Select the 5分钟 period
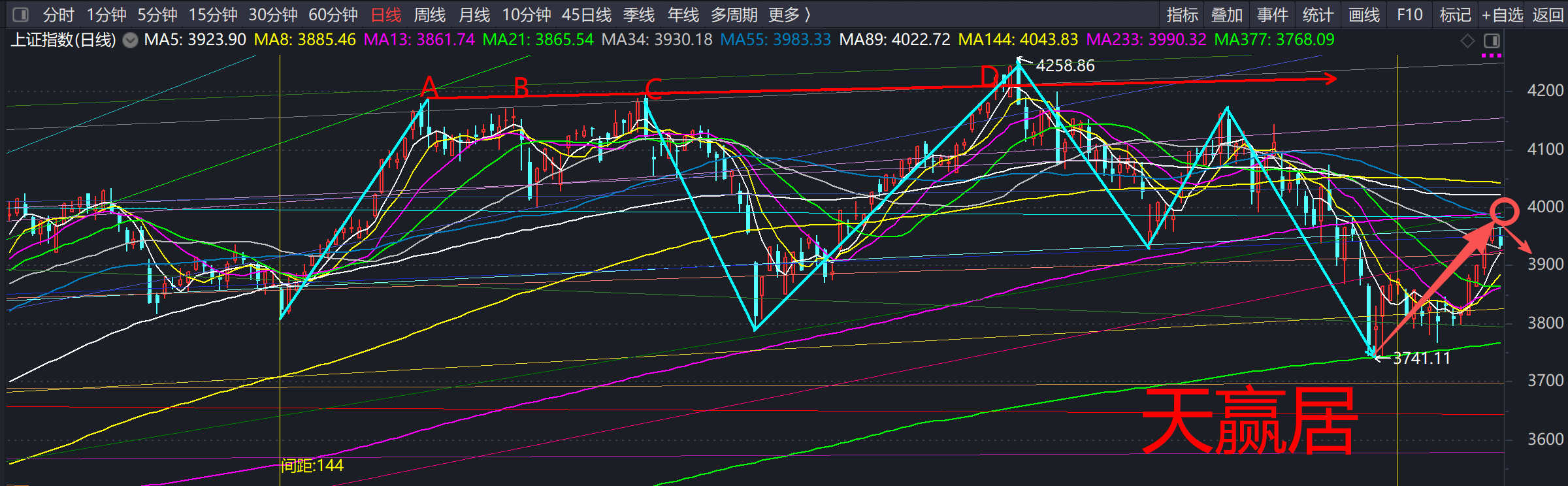 pos(157,14)
